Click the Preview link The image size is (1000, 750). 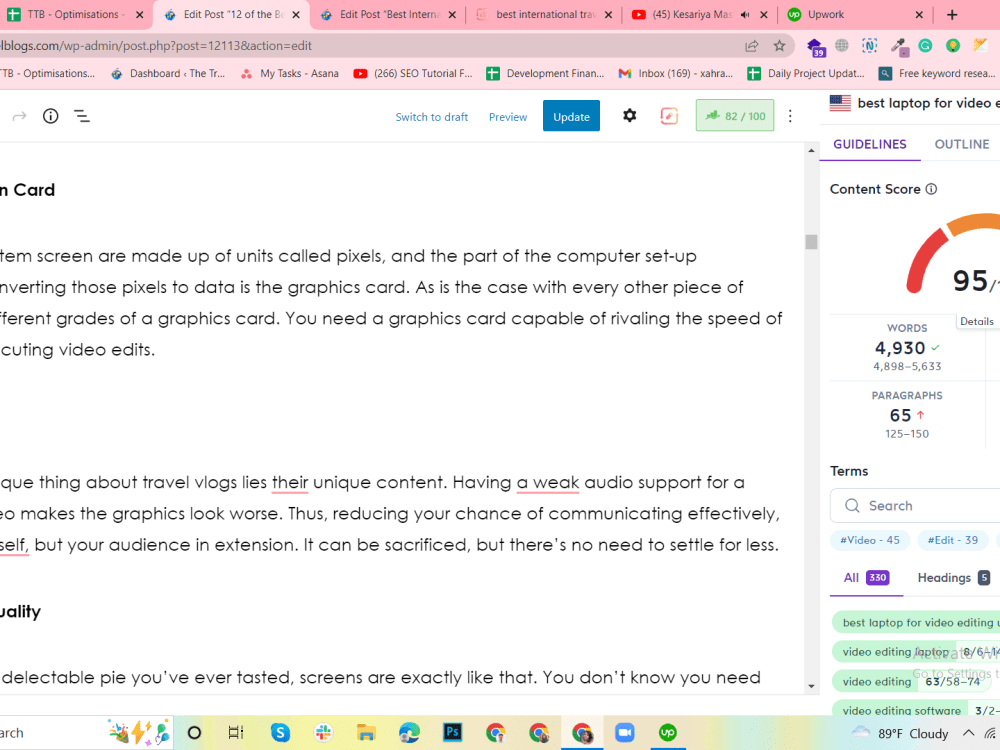508,117
